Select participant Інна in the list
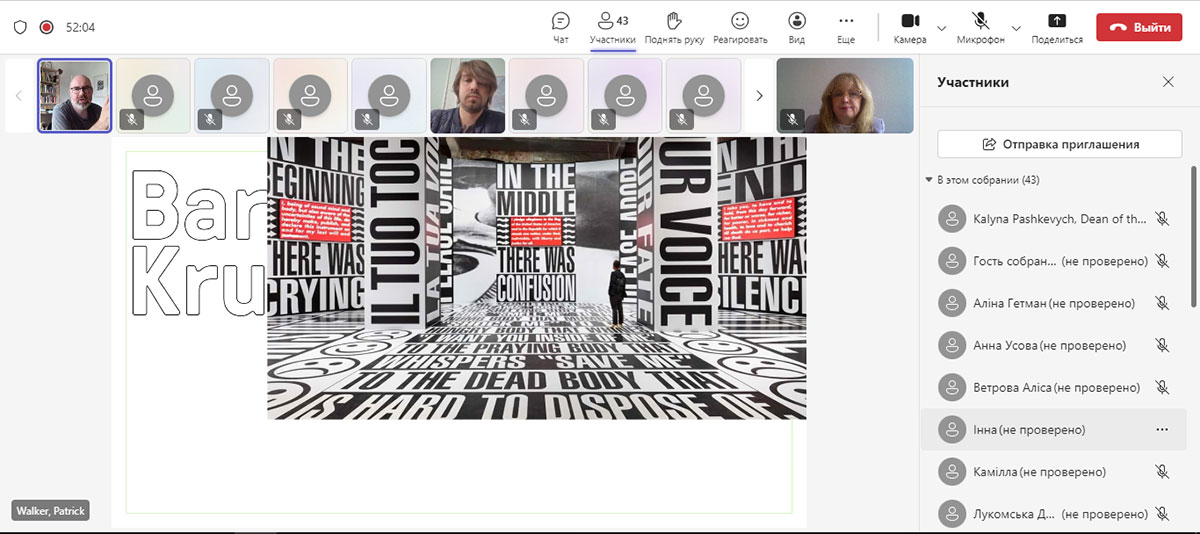Image resolution: width=1200 pixels, height=534 pixels. 1054,429
